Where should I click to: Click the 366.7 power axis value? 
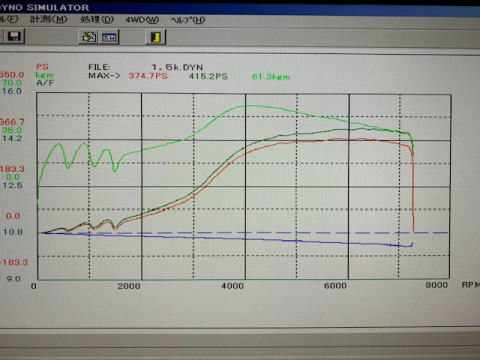tap(12, 122)
